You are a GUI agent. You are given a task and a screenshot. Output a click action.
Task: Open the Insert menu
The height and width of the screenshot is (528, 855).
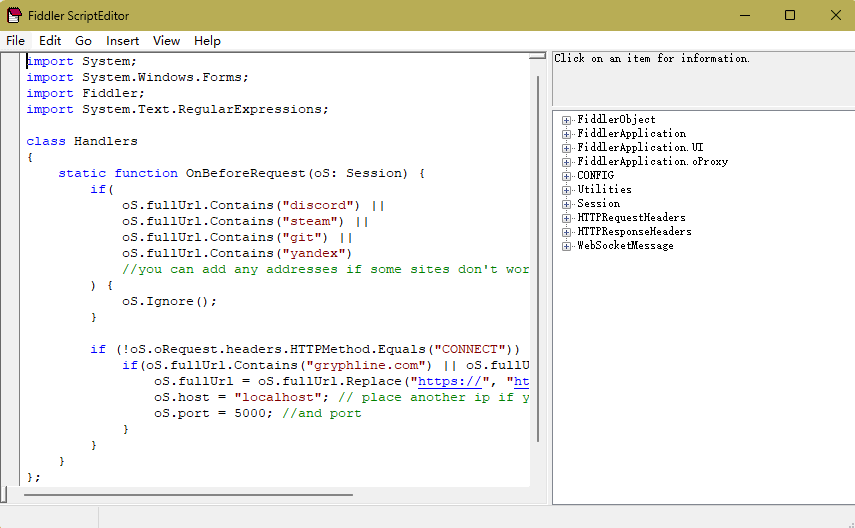tap(123, 41)
